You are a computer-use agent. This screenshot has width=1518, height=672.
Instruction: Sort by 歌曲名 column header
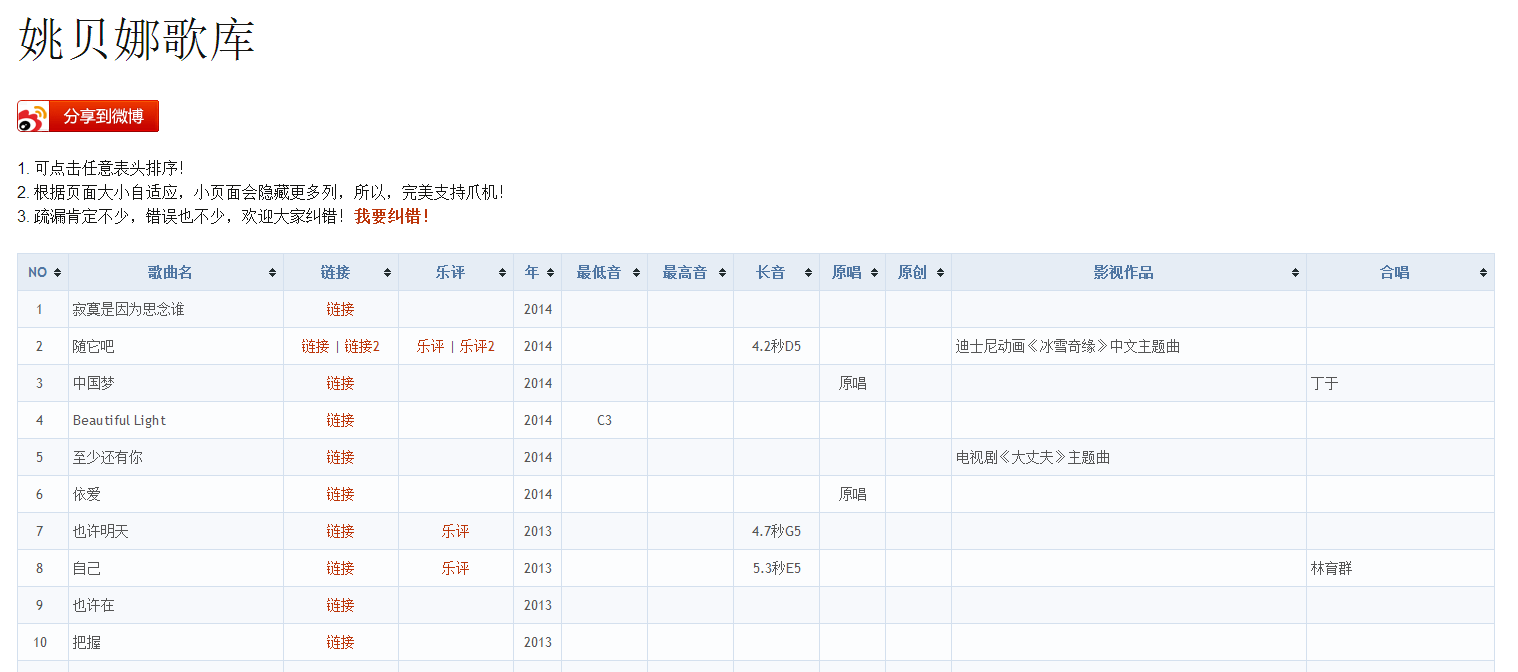[170, 272]
